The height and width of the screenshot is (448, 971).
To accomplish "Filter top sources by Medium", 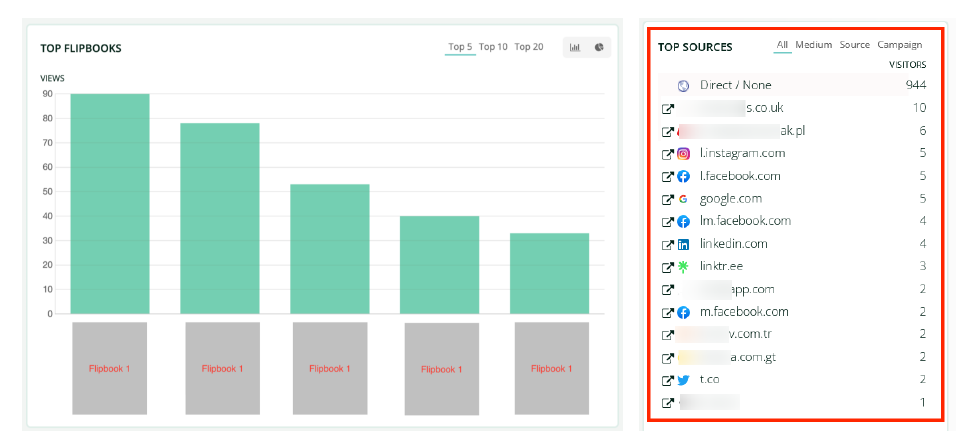I will point(813,45).
